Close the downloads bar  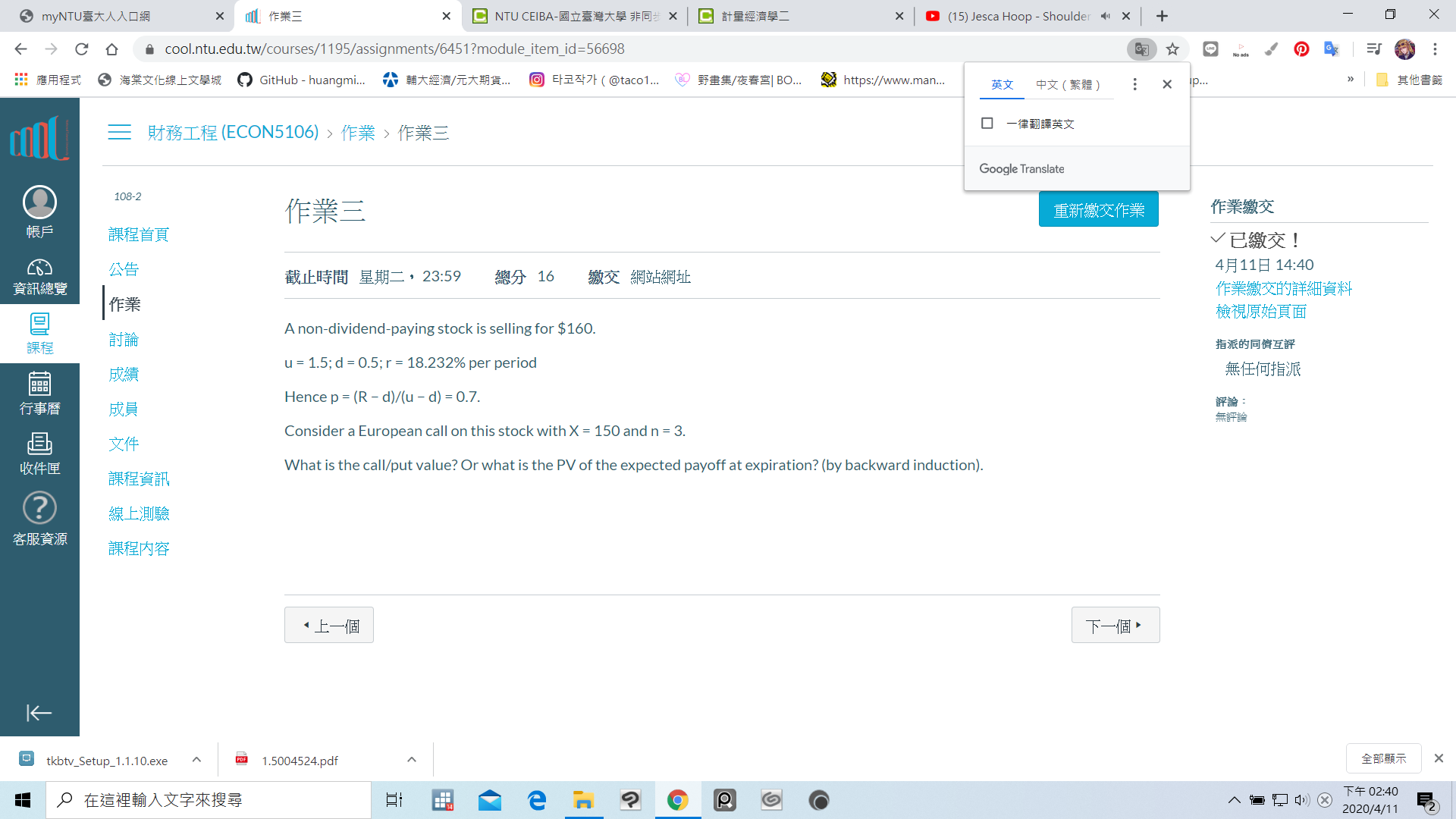point(1439,758)
